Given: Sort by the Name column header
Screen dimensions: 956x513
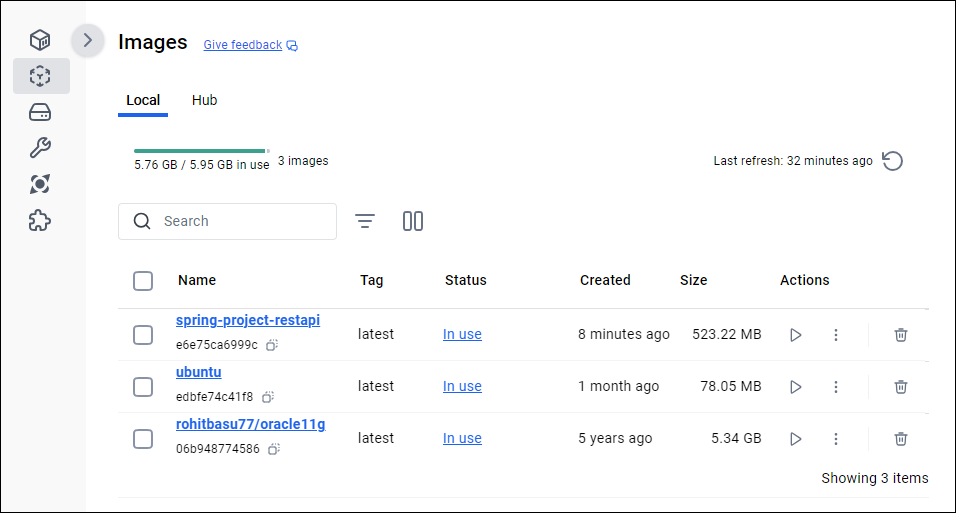Looking at the screenshot, I should tap(197, 280).
